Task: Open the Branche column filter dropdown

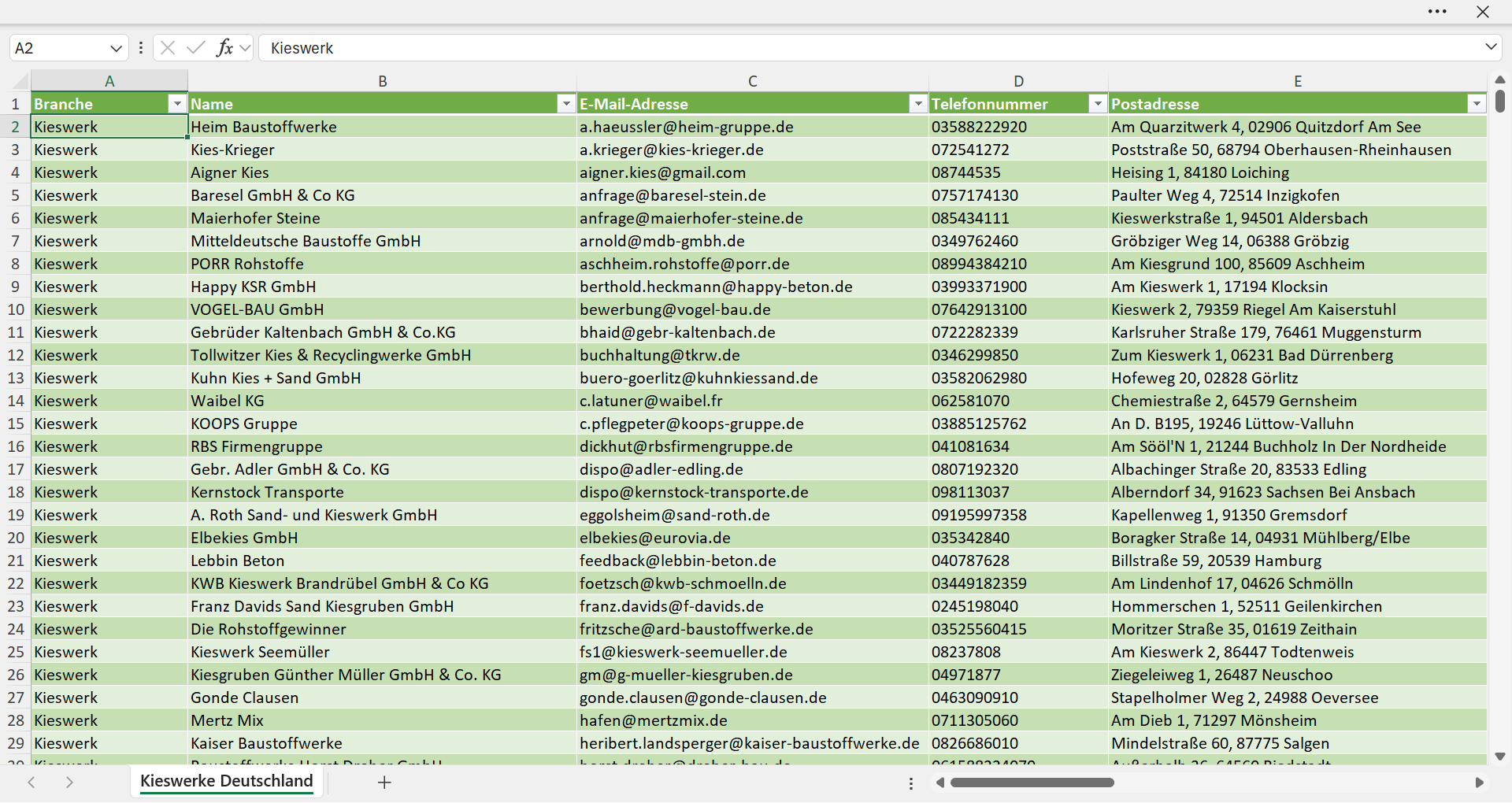Action: 177,104
